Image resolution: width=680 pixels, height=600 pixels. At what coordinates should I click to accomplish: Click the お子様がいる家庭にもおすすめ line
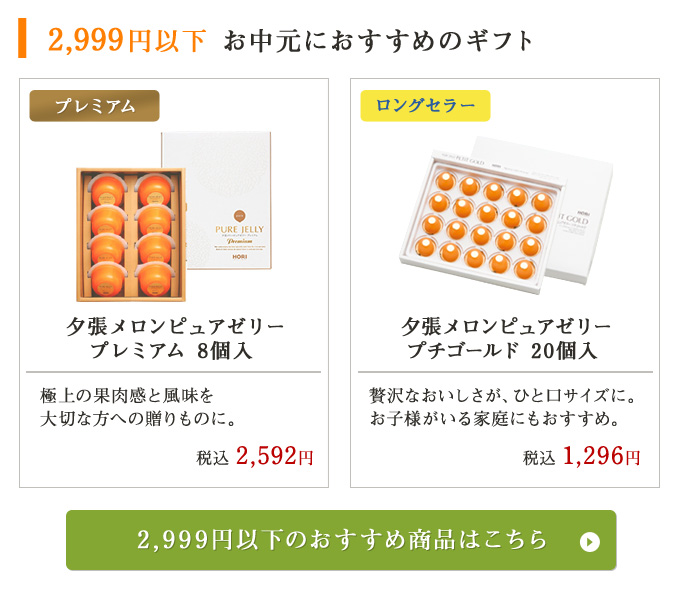[x=495, y=419]
